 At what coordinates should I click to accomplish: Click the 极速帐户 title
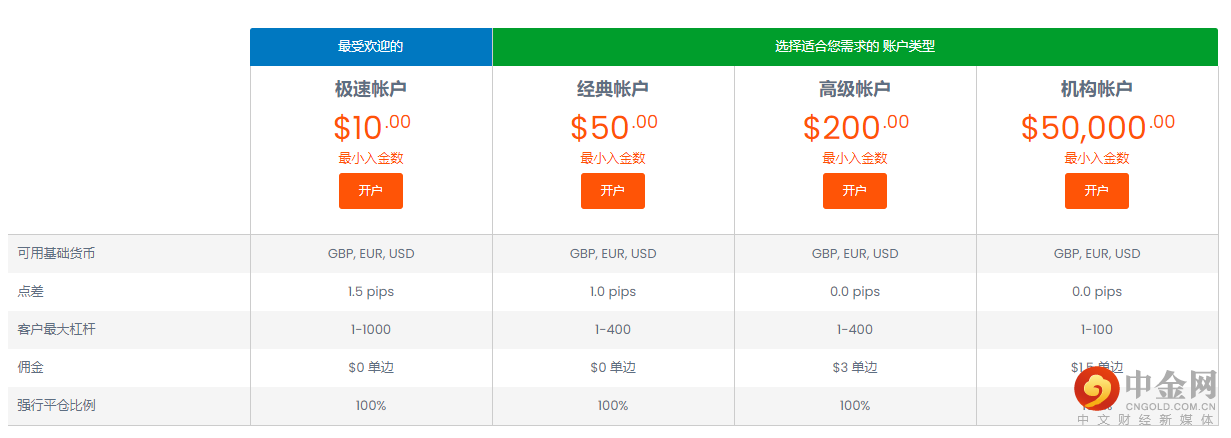[371, 89]
